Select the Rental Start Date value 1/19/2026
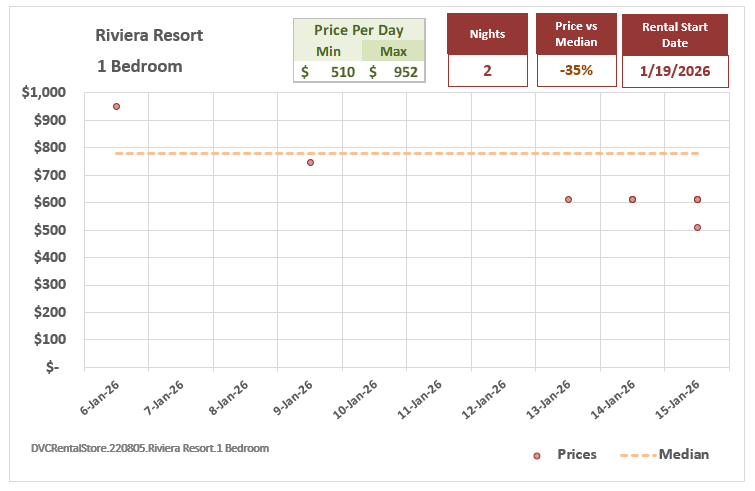 pyautogui.click(x=676, y=71)
